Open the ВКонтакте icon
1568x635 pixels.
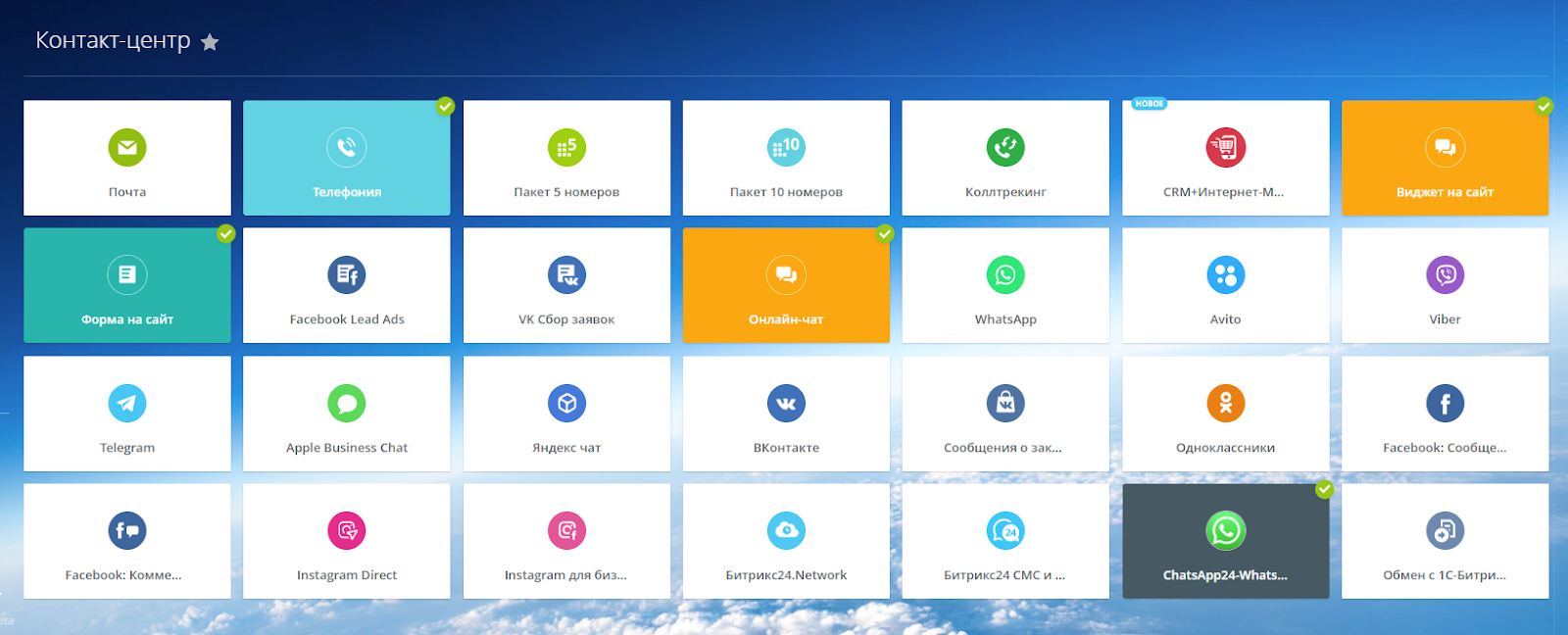(786, 404)
